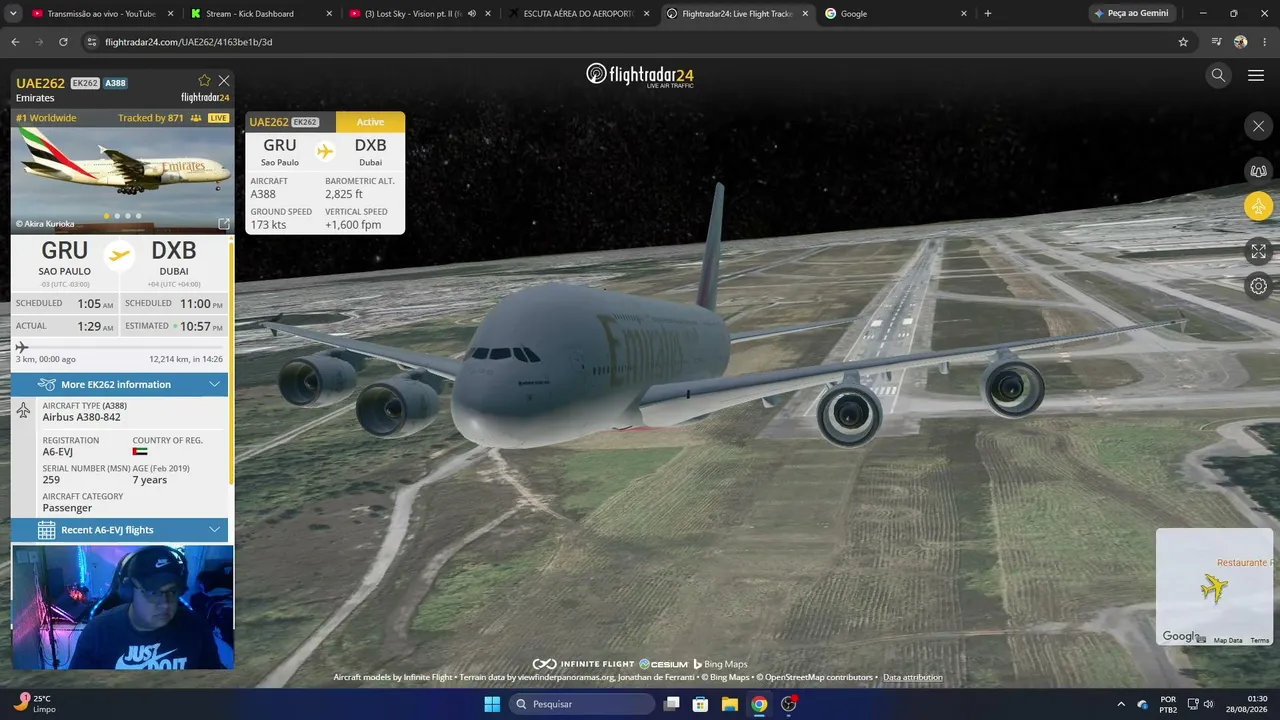Close the Flightradar24 browser tab
This screenshot has width=1280, height=720.
pyautogui.click(x=805, y=14)
